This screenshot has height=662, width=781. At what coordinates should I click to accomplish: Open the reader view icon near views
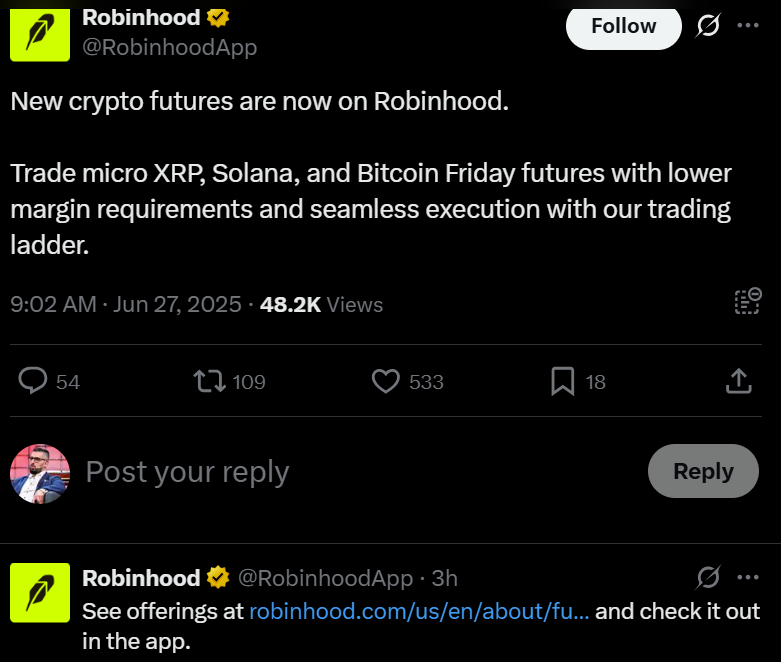[x=747, y=302]
